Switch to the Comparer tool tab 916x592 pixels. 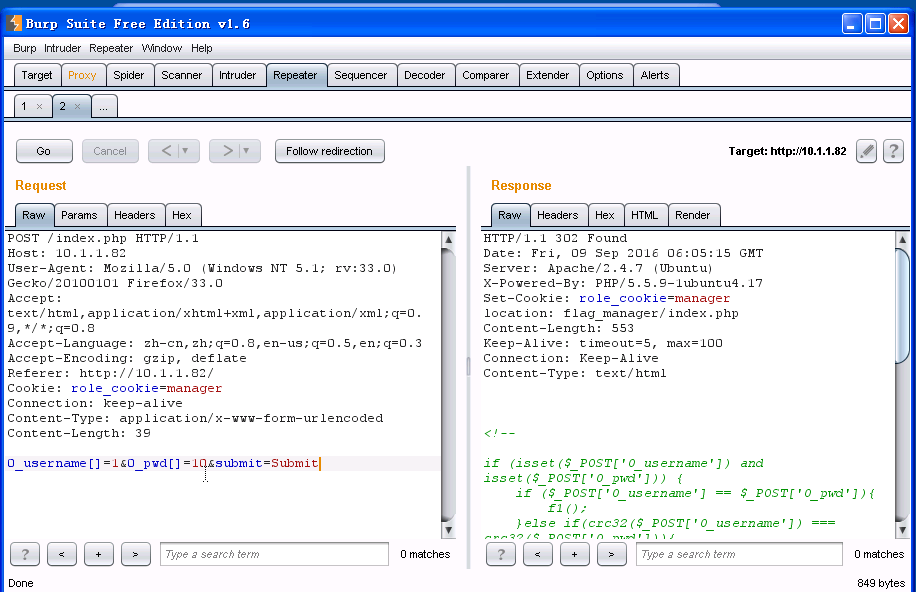[x=485, y=75]
